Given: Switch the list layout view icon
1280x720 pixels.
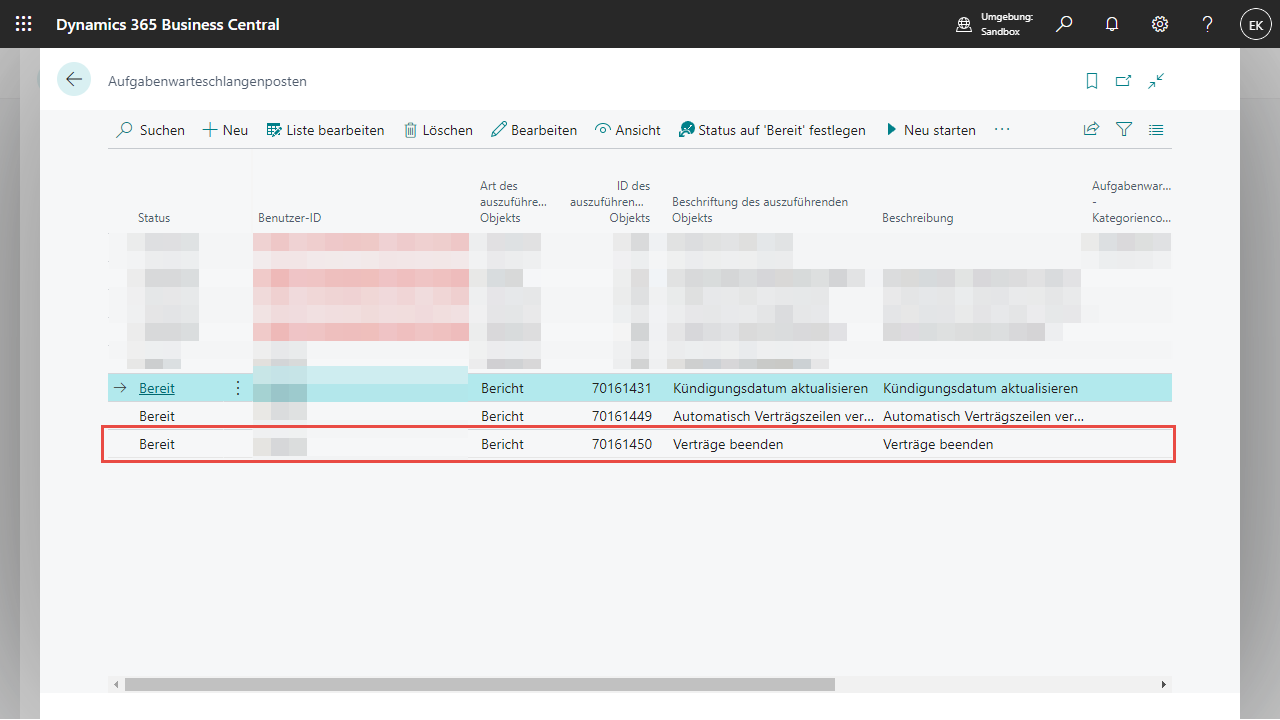Looking at the screenshot, I should coord(1156,130).
